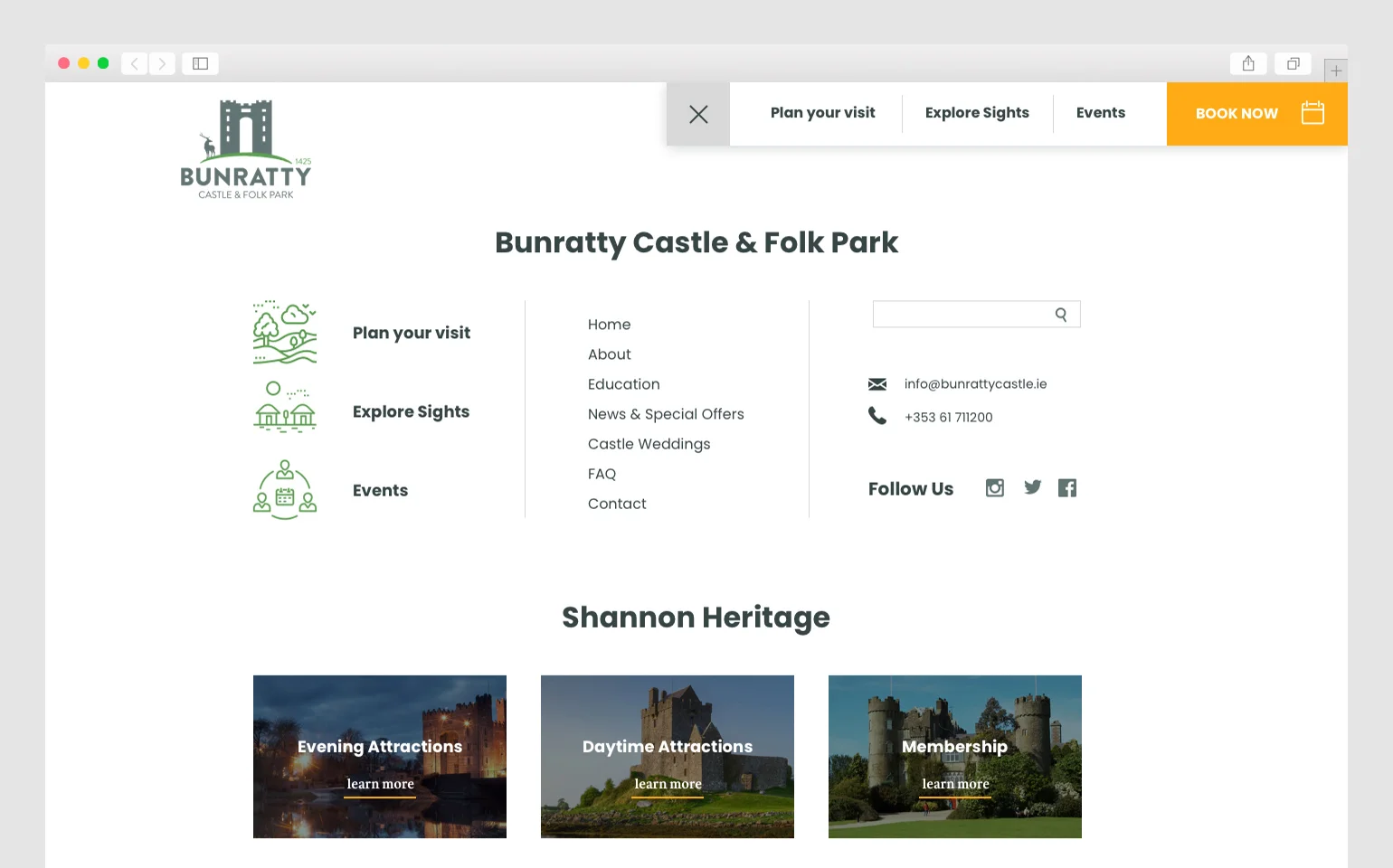The height and width of the screenshot is (868, 1393).
Task: Open the Instagram icon
Action: (995, 488)
